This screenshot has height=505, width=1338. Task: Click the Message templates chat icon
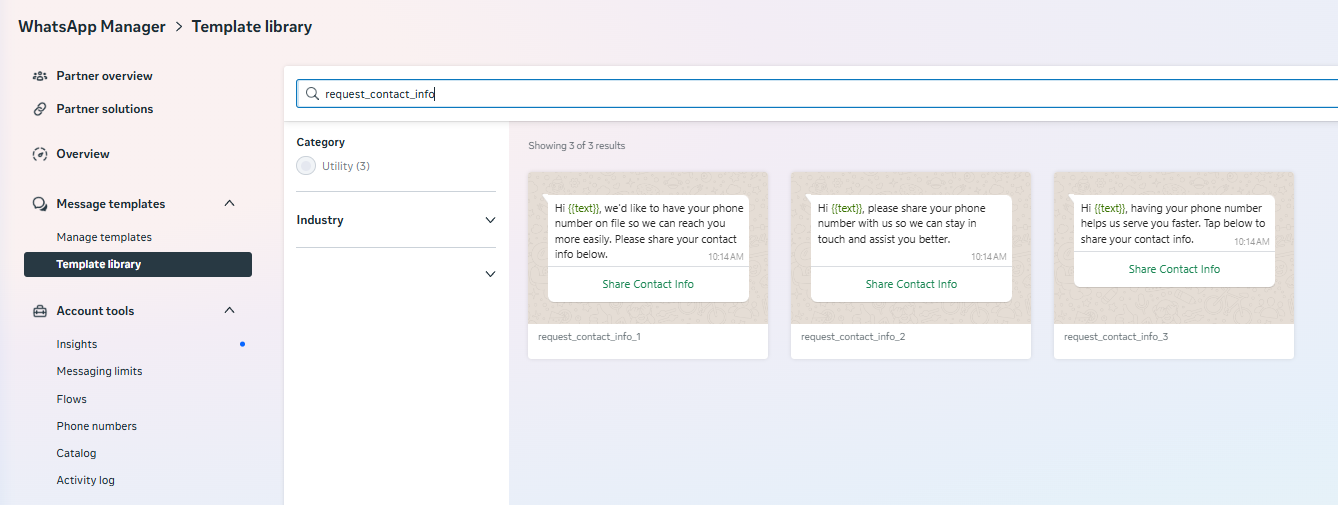(x=40, y=204)
